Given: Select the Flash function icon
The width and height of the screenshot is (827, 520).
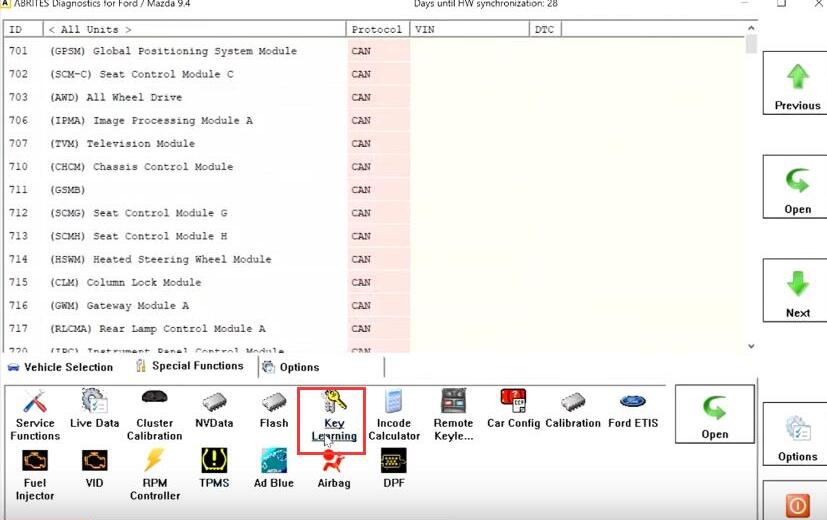Looking at the screenshot, I should [274, 410].
